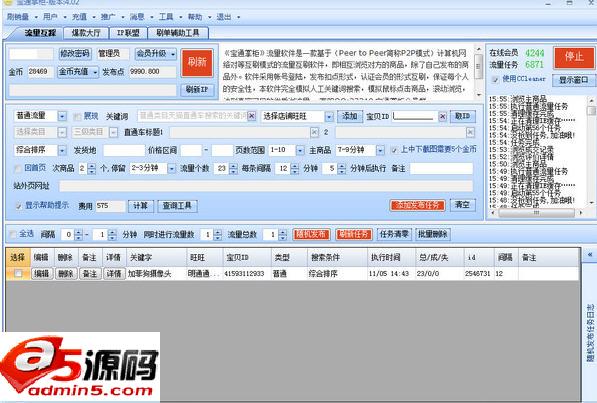The image size is (597, 403).
Task: Click the description text vertical scrollbar
Action: click(x=479, y=71)
